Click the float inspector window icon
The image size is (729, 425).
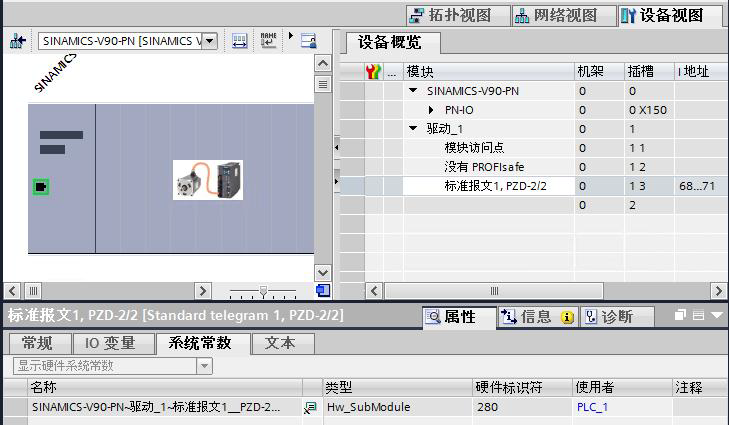coord(681,315)
